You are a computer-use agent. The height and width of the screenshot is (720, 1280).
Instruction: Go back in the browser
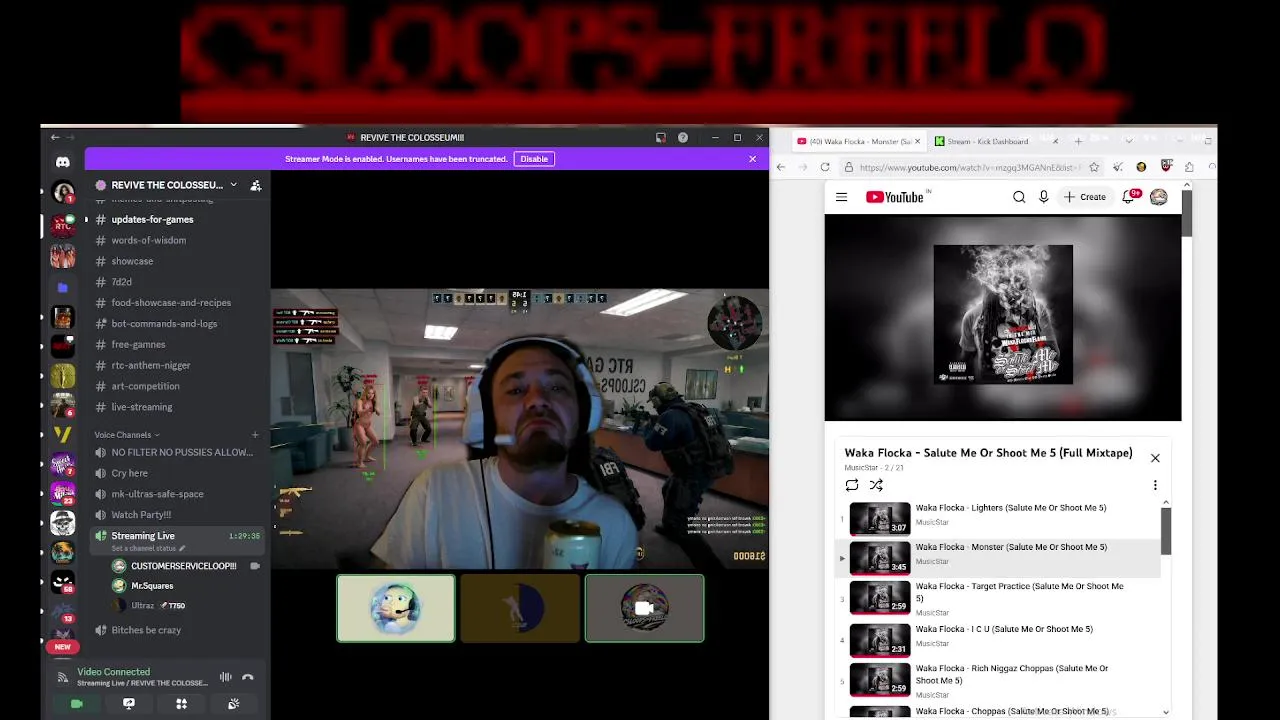tap(781, 167)
